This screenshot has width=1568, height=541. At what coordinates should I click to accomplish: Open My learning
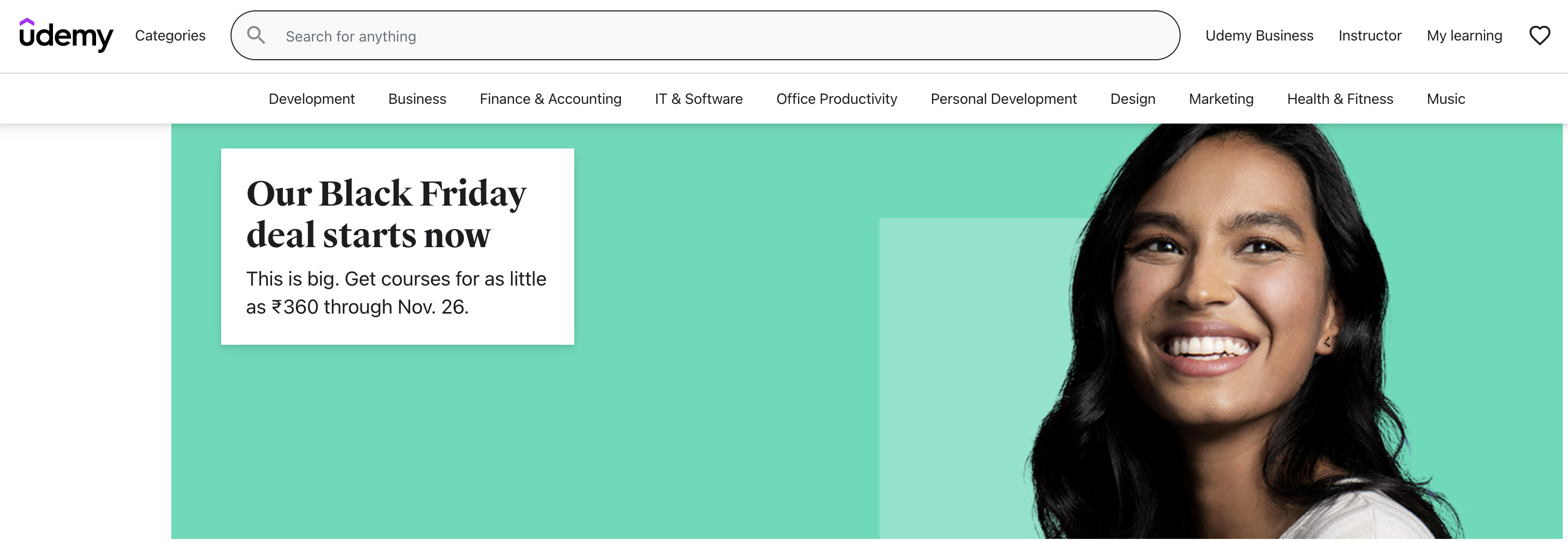1464,35
